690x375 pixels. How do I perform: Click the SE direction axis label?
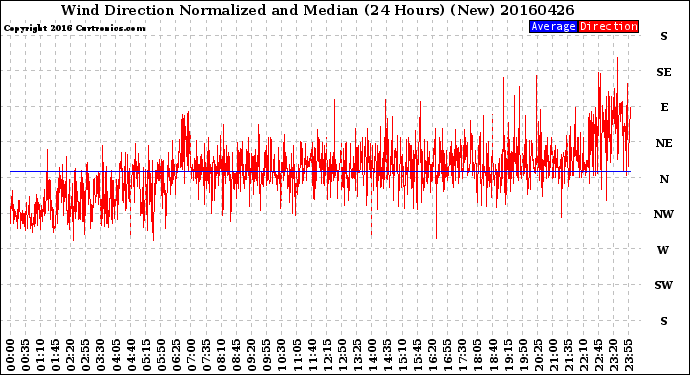click(x=664, y=72)
